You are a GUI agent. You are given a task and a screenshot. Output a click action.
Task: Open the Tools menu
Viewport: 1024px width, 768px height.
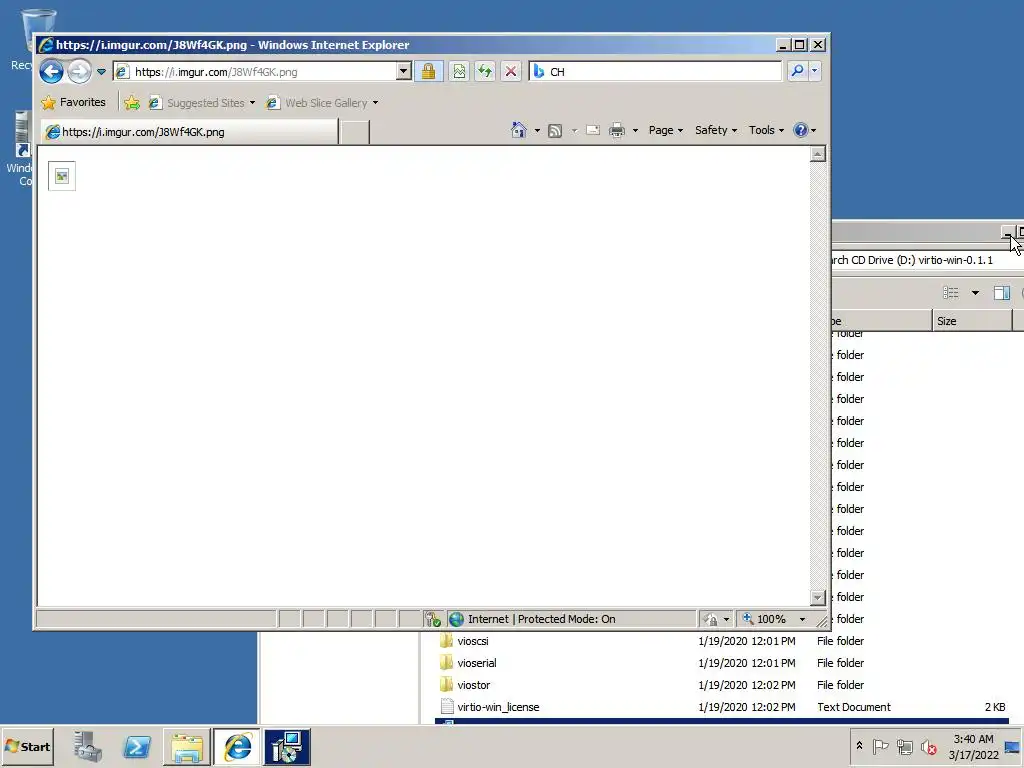click(x=766, y=130)
